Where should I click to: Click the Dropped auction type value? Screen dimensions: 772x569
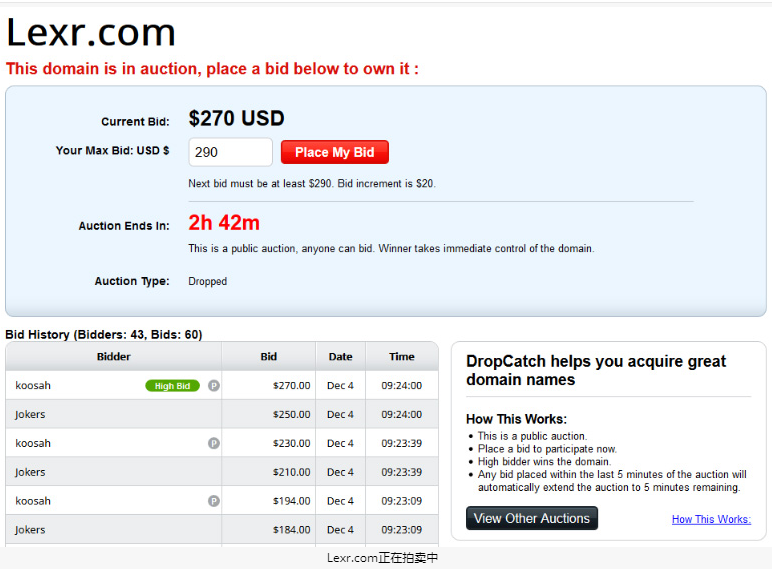click(x=208, y=282)
